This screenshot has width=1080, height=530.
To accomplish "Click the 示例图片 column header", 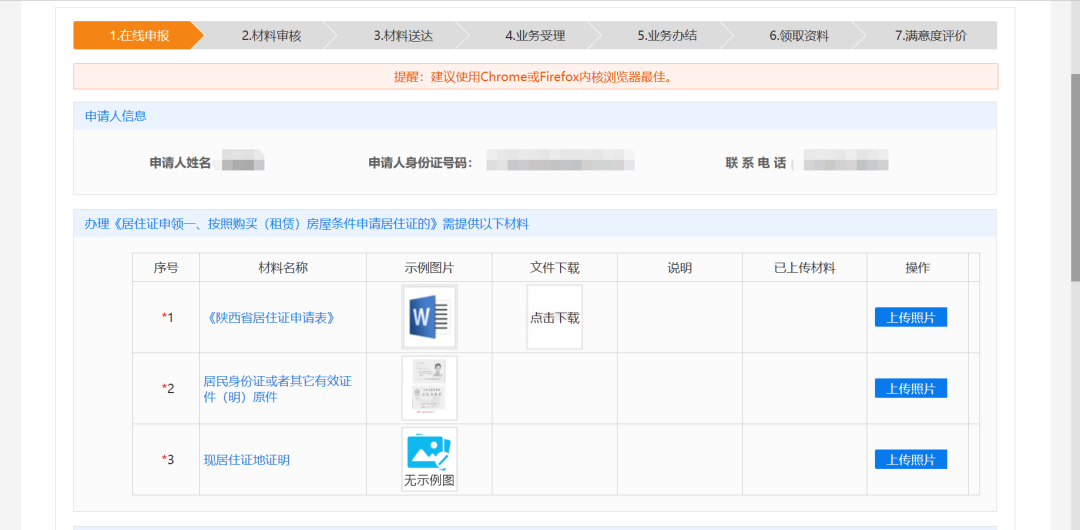I will 429,267.
